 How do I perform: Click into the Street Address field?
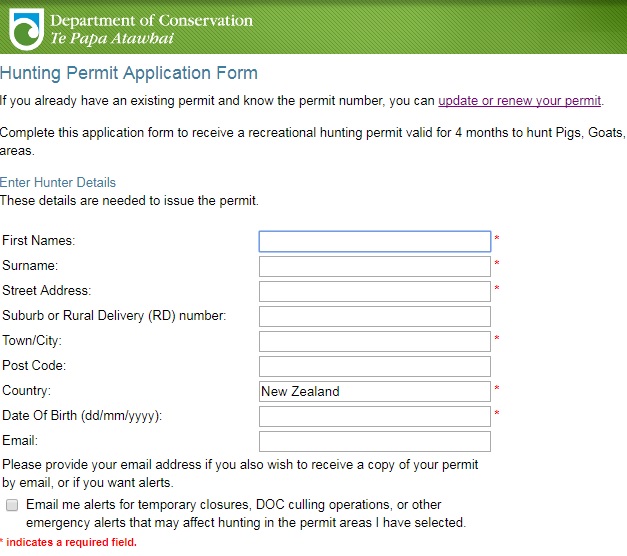[375, 291]
